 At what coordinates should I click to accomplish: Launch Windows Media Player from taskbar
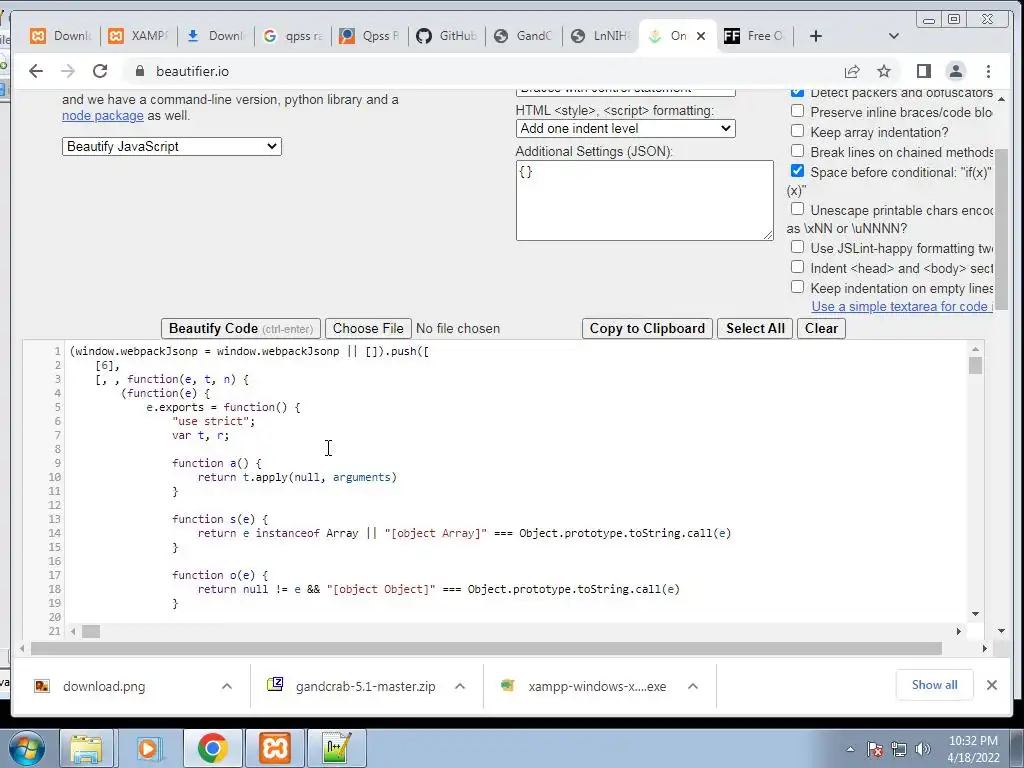(148, 748)
